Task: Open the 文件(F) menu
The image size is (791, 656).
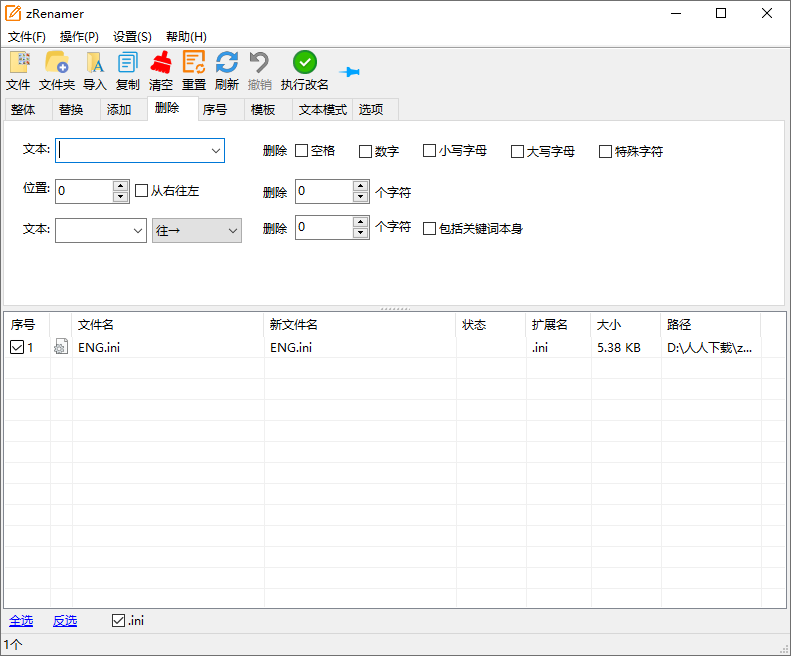Action: pos(27,37)
